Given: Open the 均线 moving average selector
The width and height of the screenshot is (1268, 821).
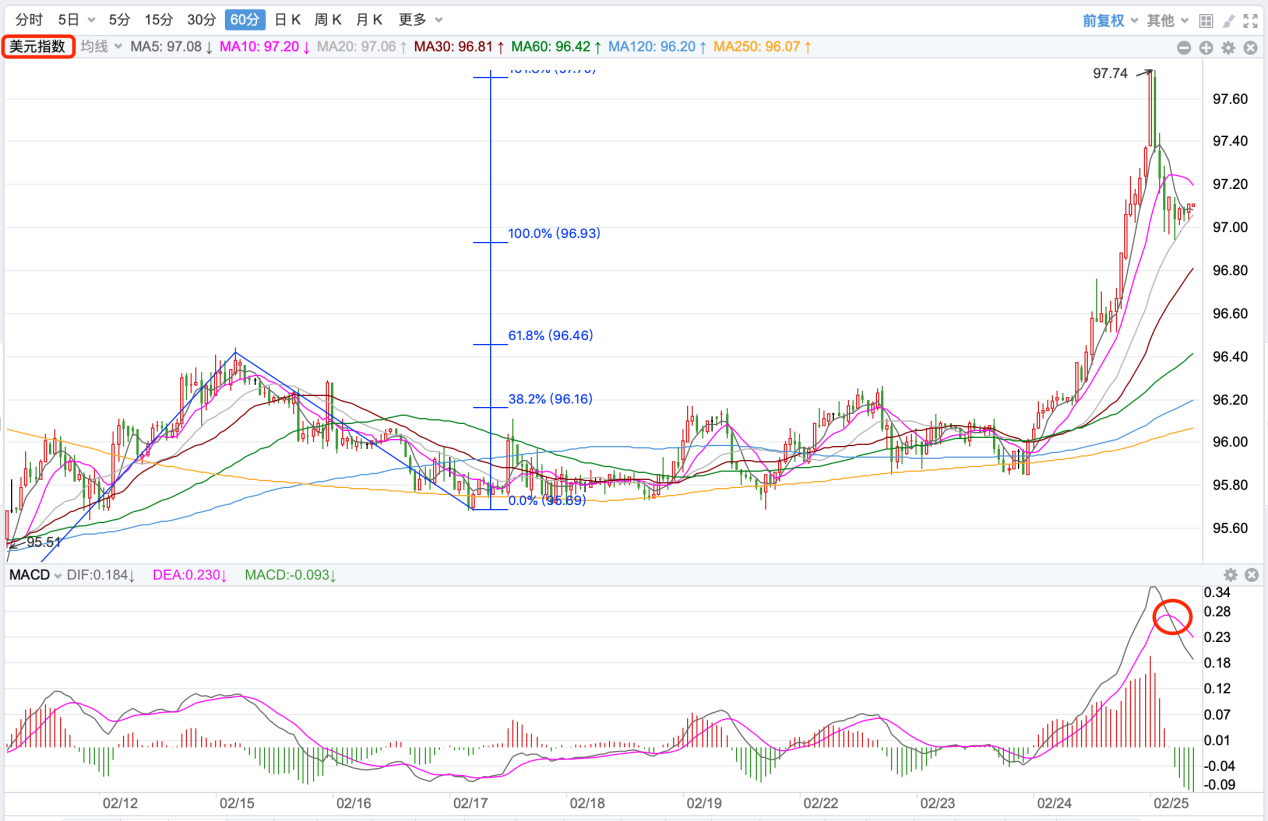Looking at the screenshot, I should point(101,46).
